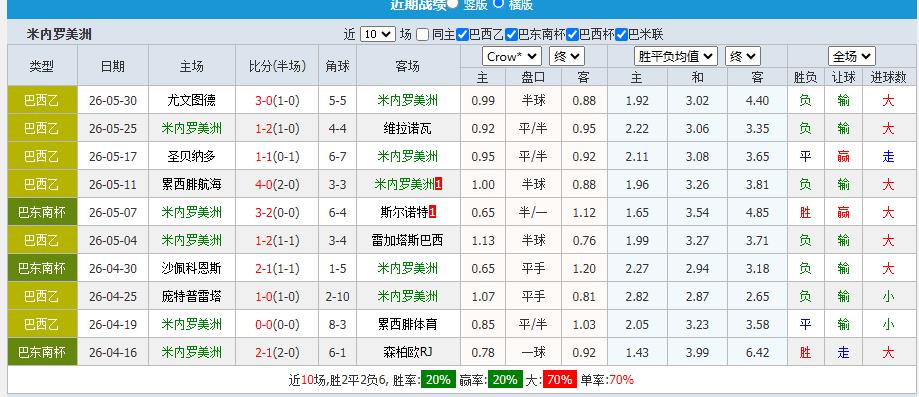Click the 1-0 score on 26-04-25
Screen dimensions: 919x397
click(263, 297)
